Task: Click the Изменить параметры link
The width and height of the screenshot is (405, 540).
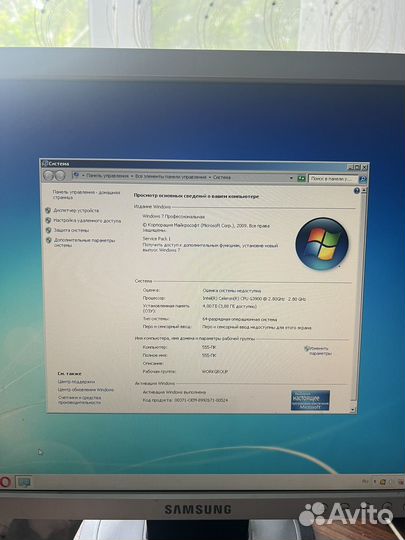Action: (320, 351)
